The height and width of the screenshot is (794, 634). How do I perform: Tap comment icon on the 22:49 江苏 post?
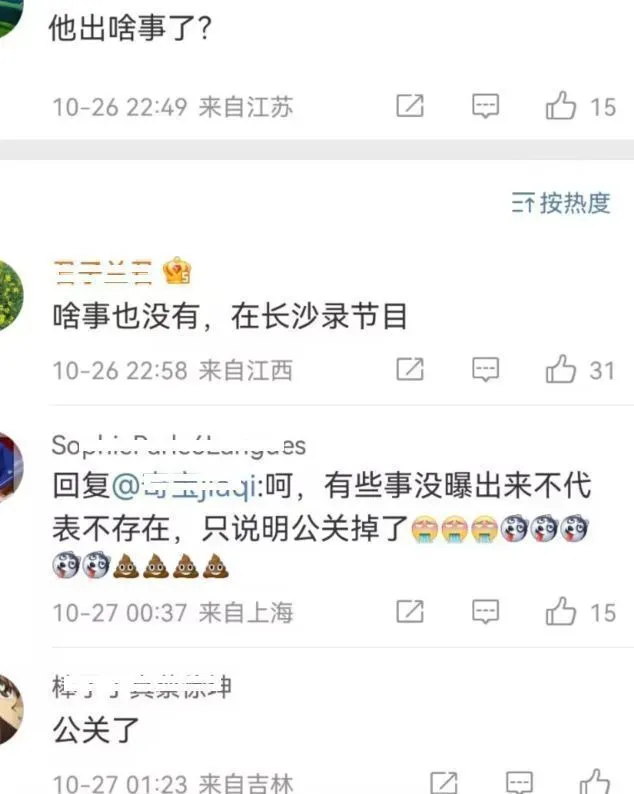pyautogui.click(x=485, y=106)
